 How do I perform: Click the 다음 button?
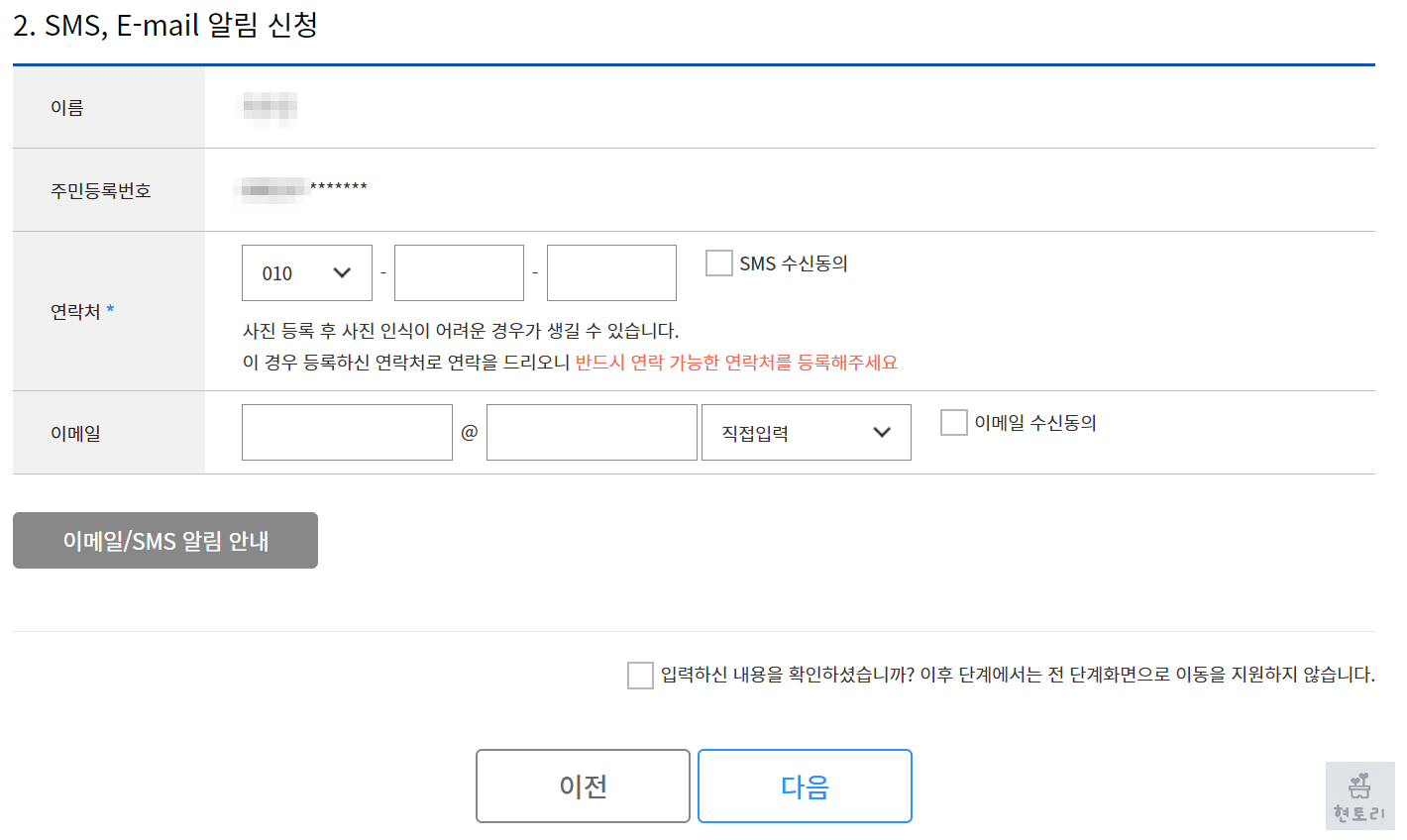pyautogui.click(x=805, y=787)
